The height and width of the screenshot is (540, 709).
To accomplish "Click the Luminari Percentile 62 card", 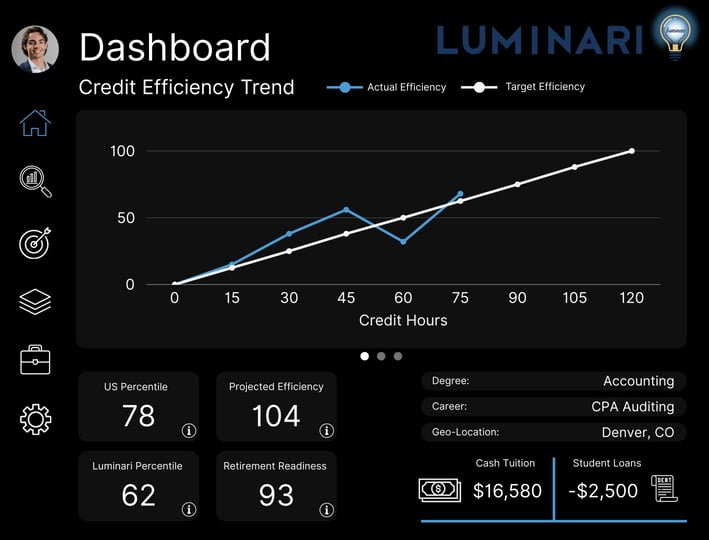I will pyautogui.click(x=139, y=486).
